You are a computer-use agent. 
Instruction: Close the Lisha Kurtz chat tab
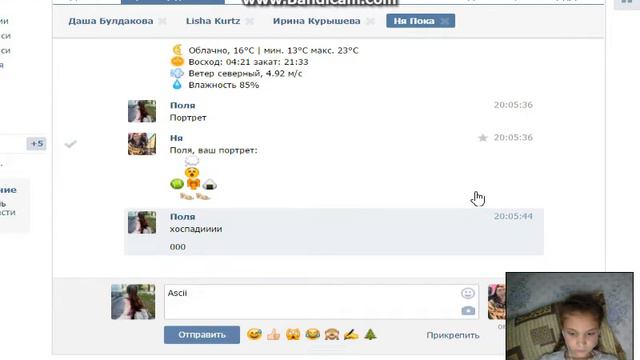pyautogui.click(x=249, y=21)
